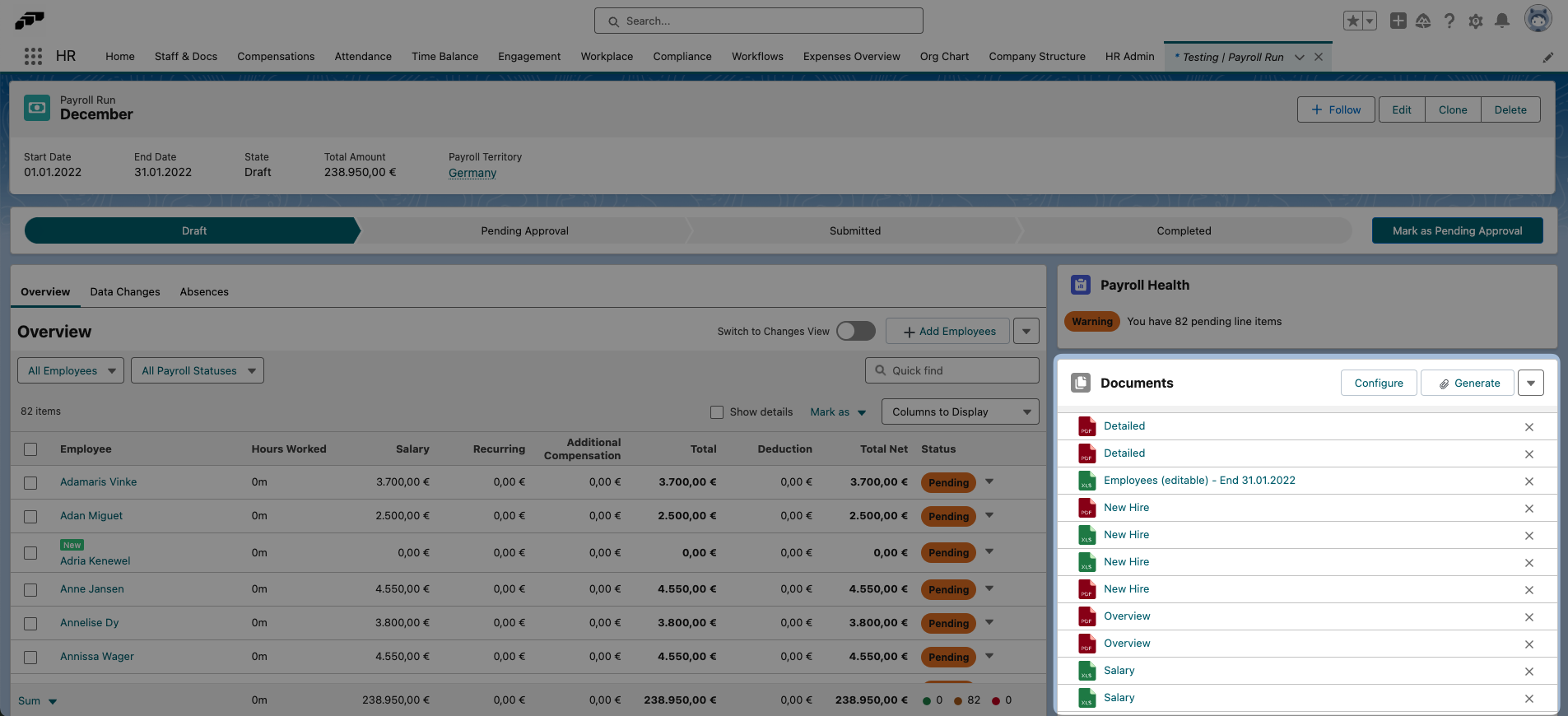The height and width of the screenshot is (716, 1568).
Task: Open the Germany payroll territory link
Action: coord(472,173)
